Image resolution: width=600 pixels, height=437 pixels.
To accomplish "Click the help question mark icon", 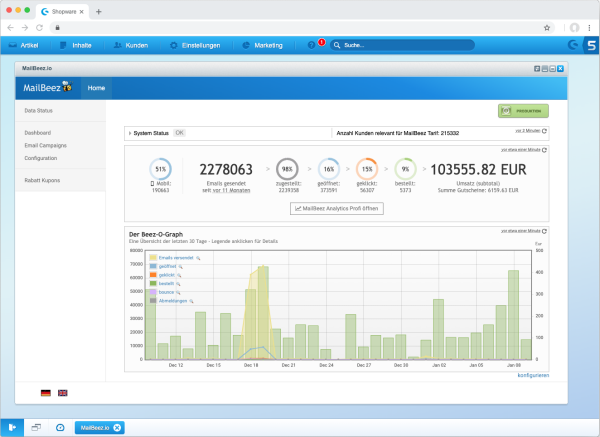I will (x=311, y=45).
